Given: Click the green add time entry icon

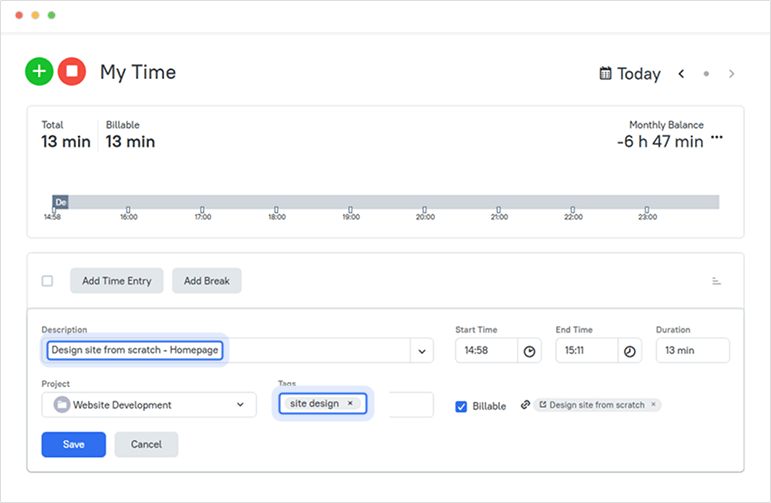Looking at the screenshot, I should [39, 71].
